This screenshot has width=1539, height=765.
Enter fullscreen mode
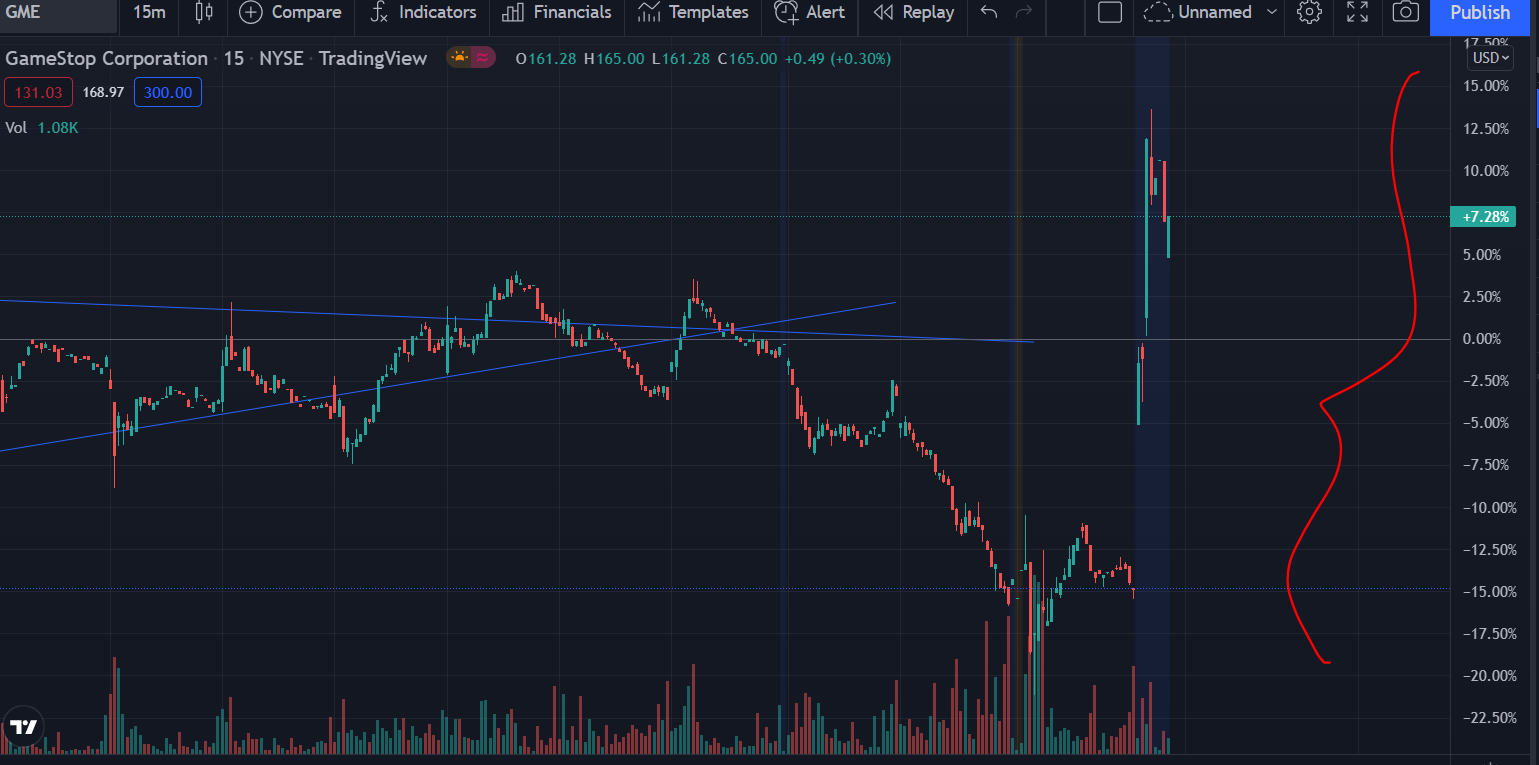[1357, 12]
